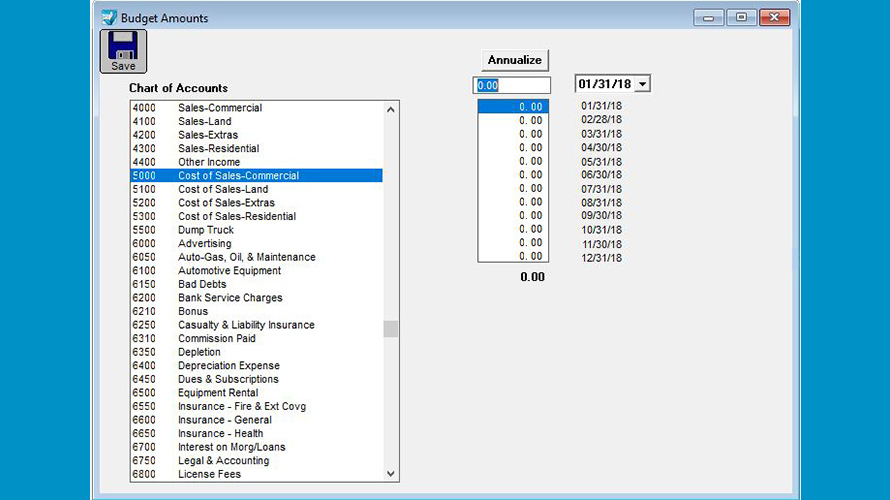Screen dimensions: 890x500
Task: Select account 4000 Sales-Commercial
Action: [x=220, y=108]
